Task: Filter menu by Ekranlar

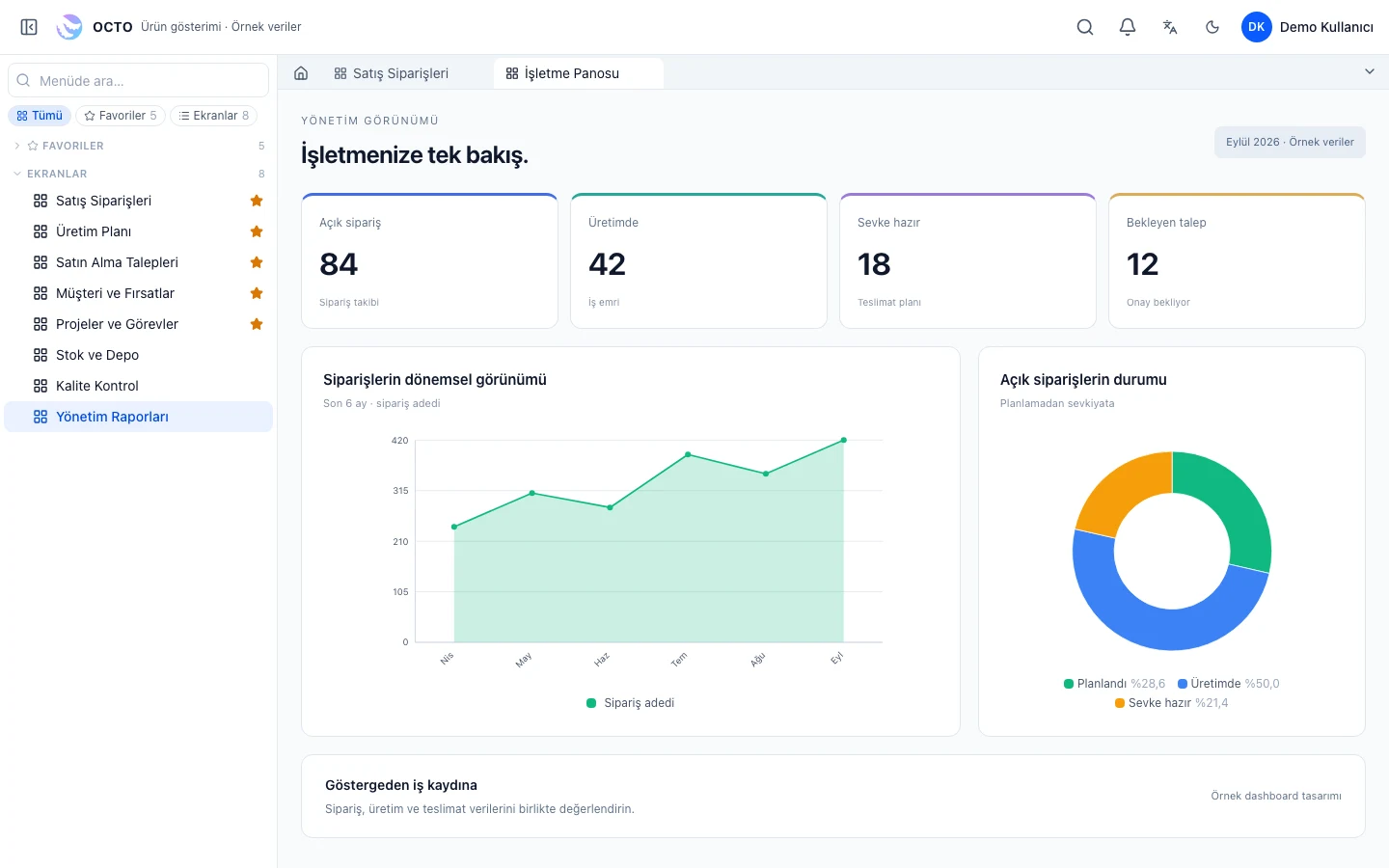Action: click(214, 116)
